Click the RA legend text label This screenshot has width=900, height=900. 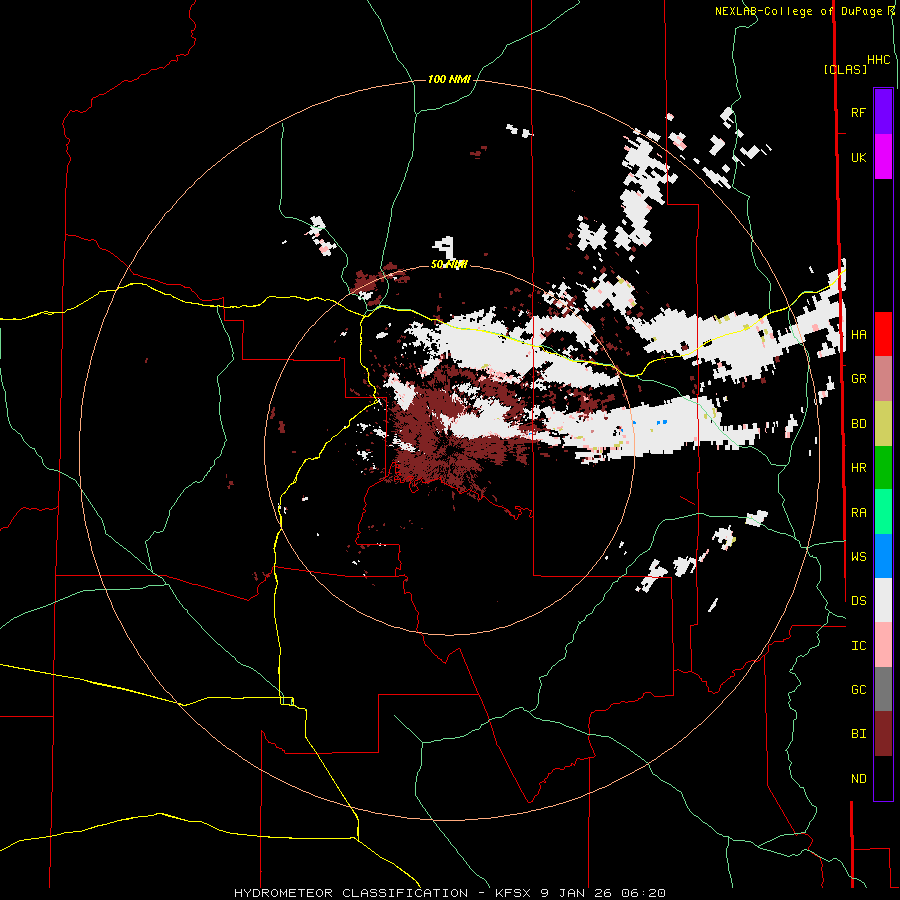858,513
